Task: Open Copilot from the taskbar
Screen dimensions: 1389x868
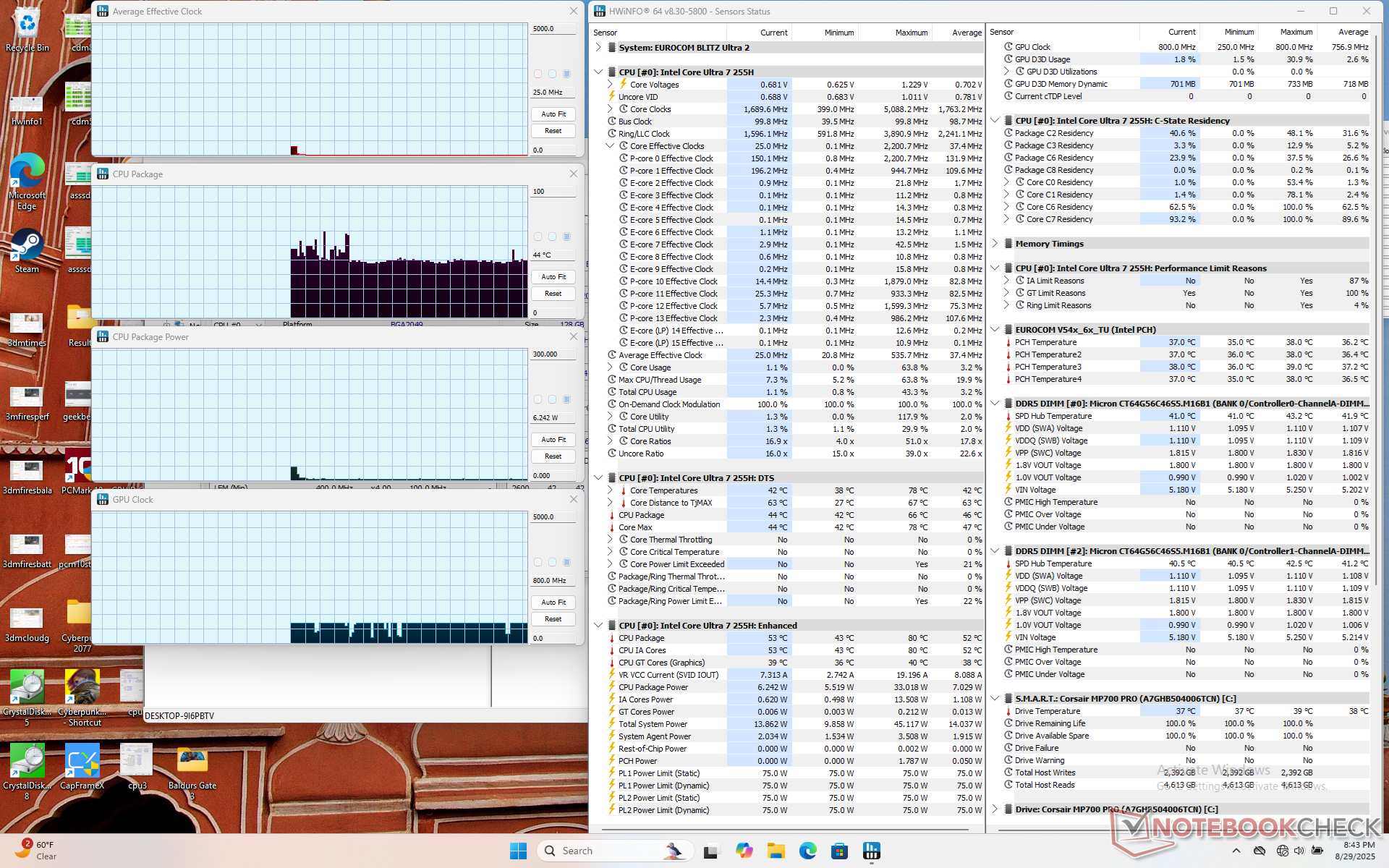Action: [x=744, y=851]
